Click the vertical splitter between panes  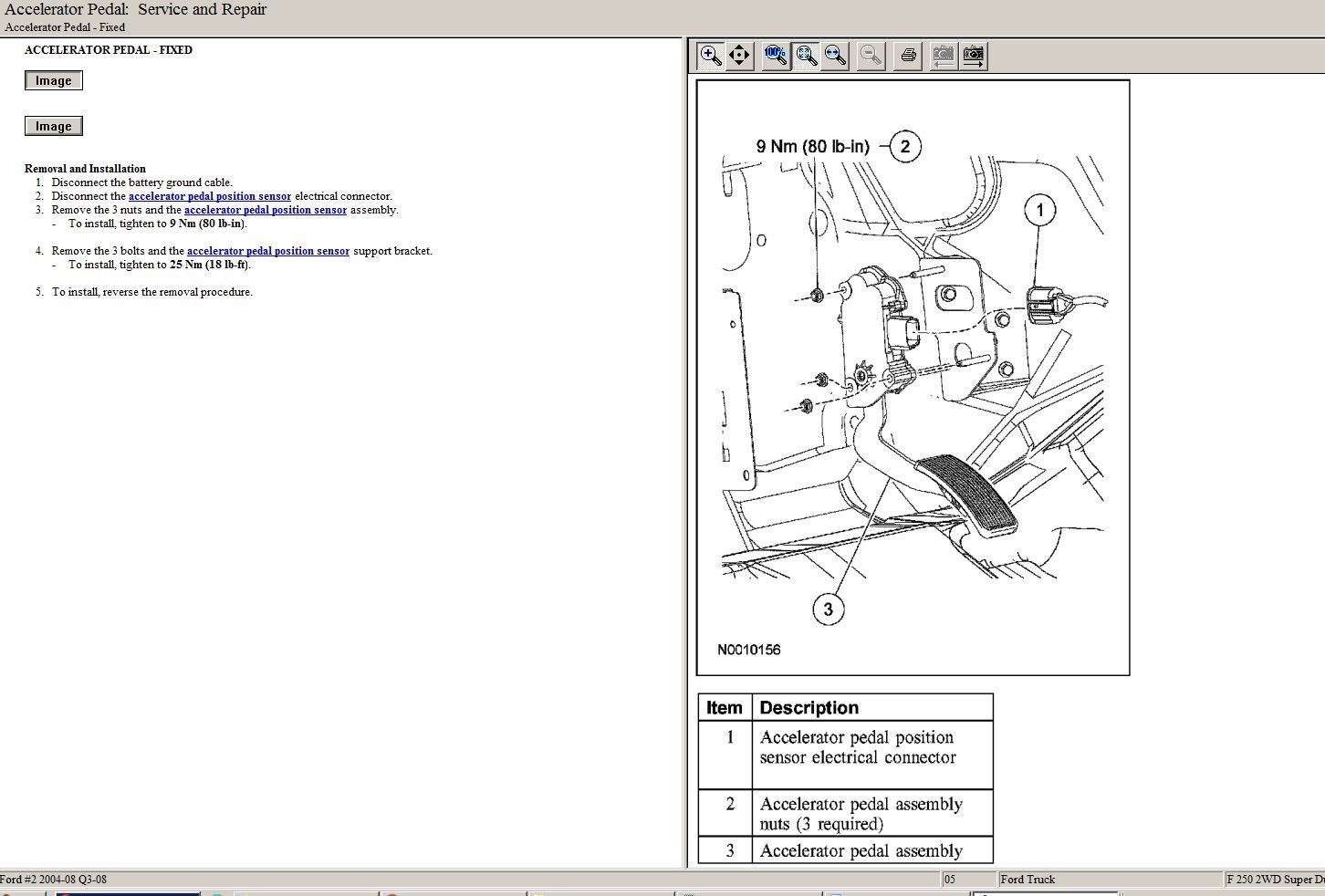coord(684,456)
